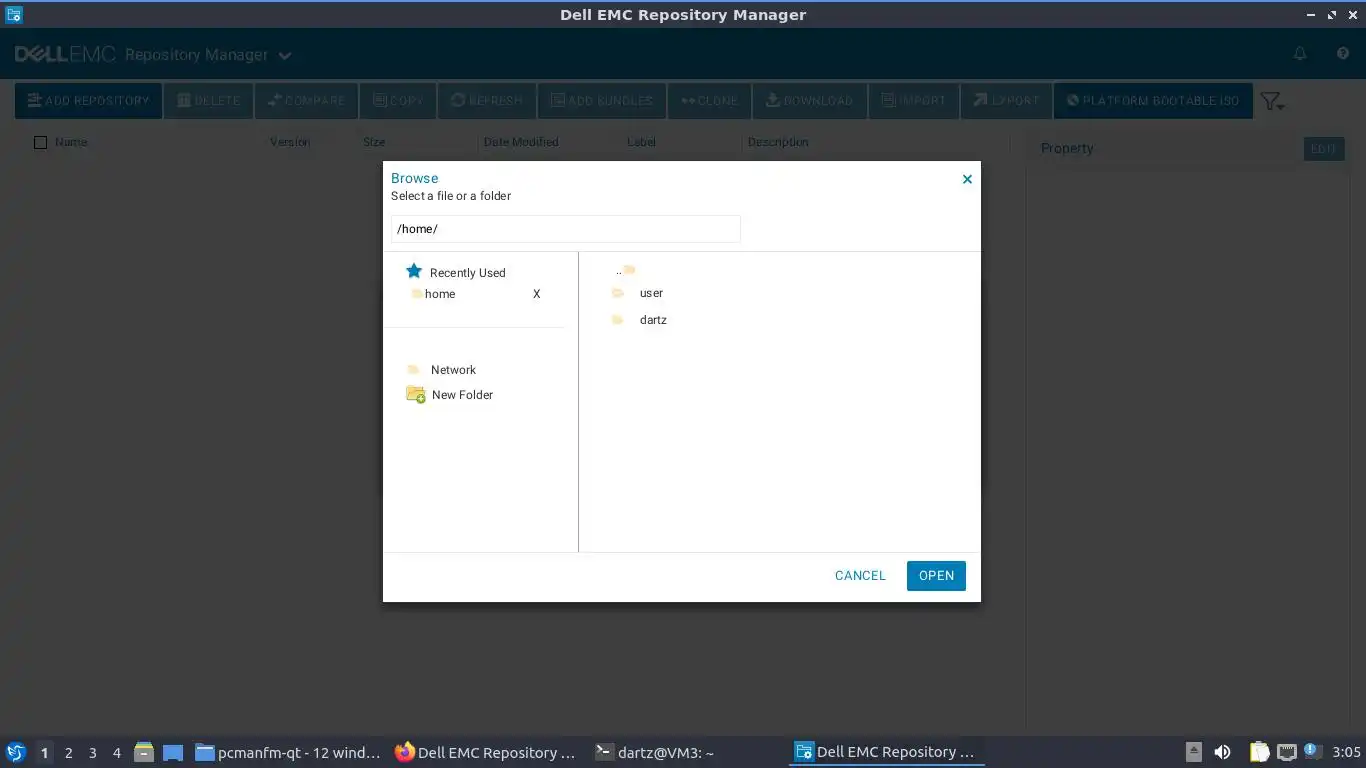Click the Copy toolbar button

tap(398, 100)
